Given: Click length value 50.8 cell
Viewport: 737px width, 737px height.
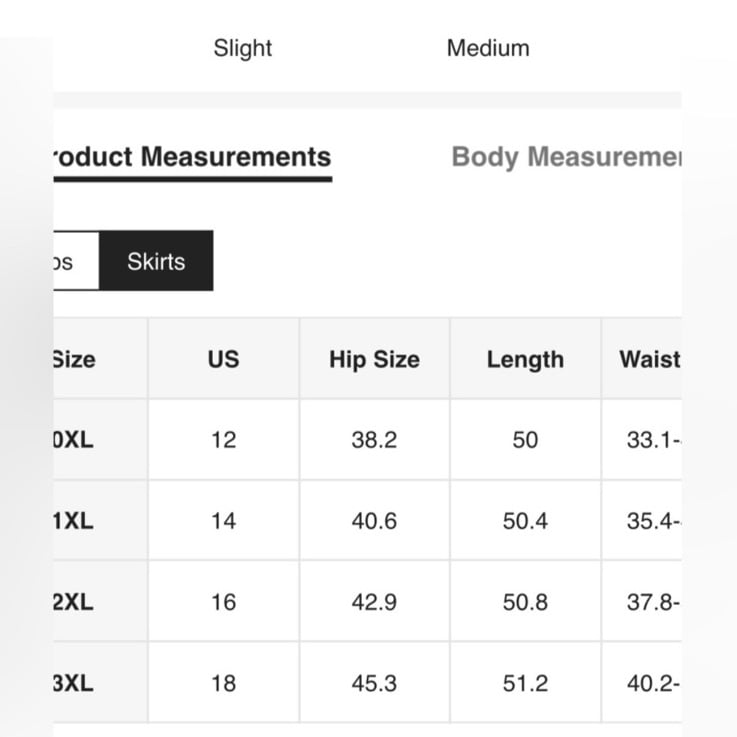Looking at the screenshot, I should click(525, 602).
